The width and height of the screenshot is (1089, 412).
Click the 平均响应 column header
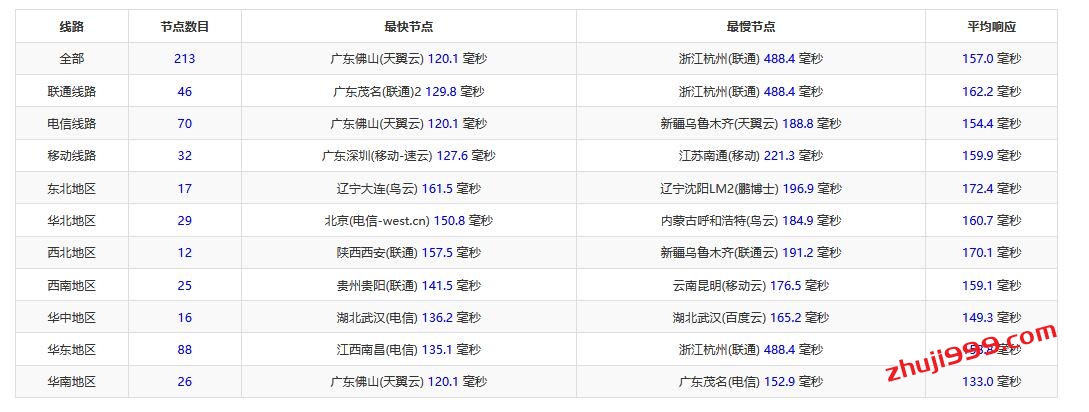coord(992,27)
